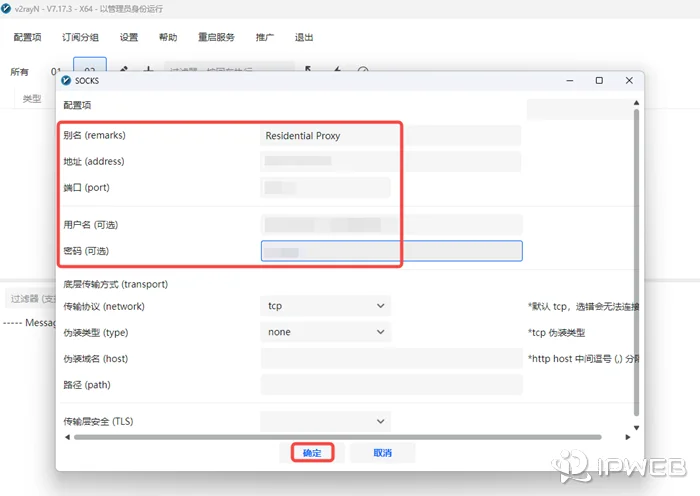Select the 所有 subscription group tab

point(19,71)
